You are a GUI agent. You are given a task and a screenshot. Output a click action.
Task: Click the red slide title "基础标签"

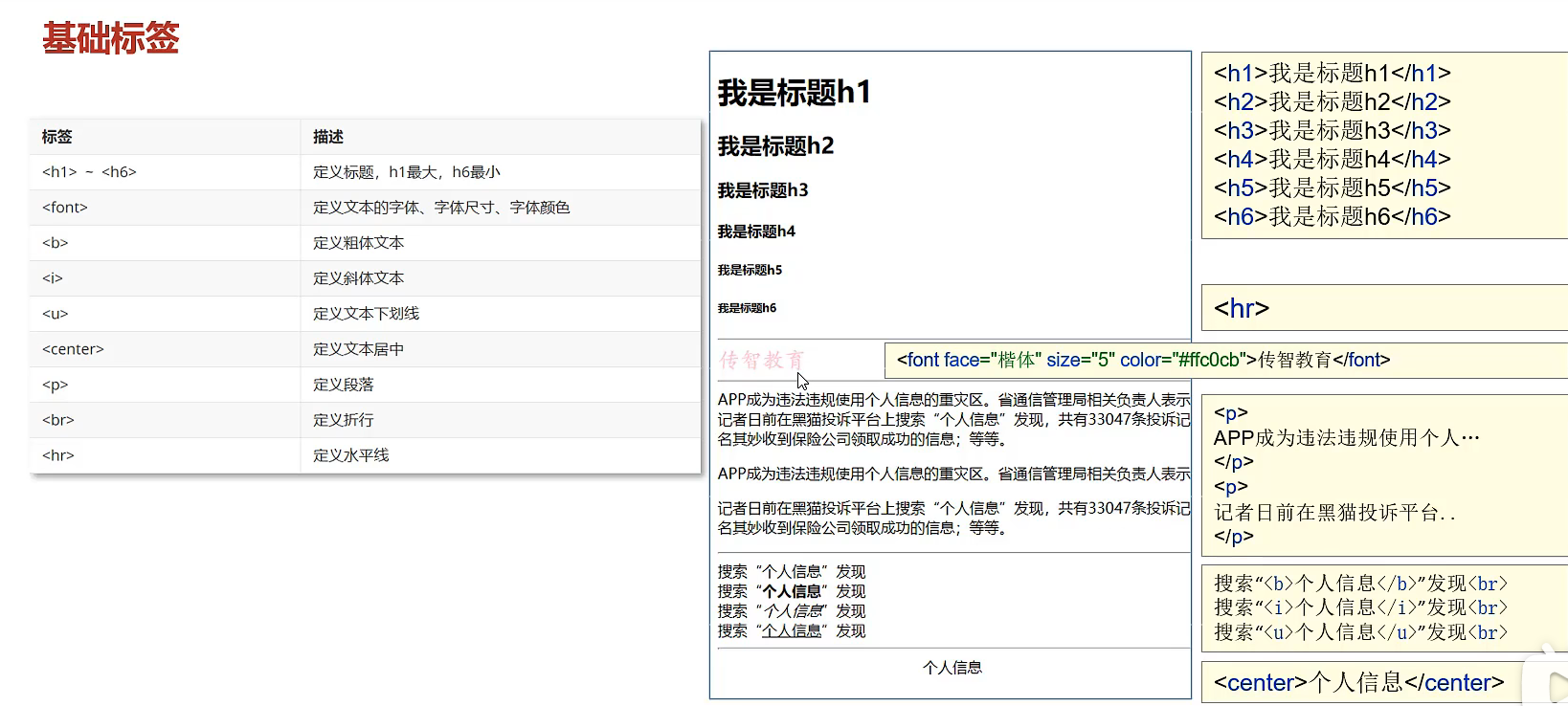[111, 38]
